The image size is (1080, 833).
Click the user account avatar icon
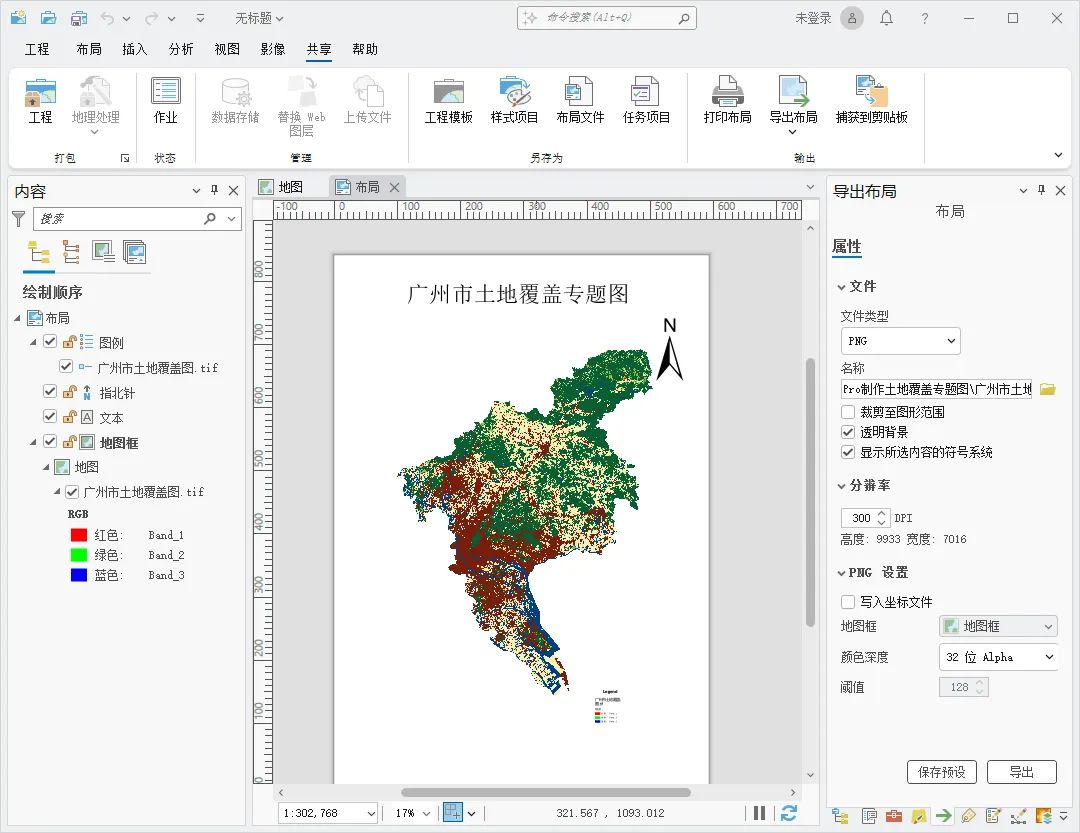pos(852,19)
